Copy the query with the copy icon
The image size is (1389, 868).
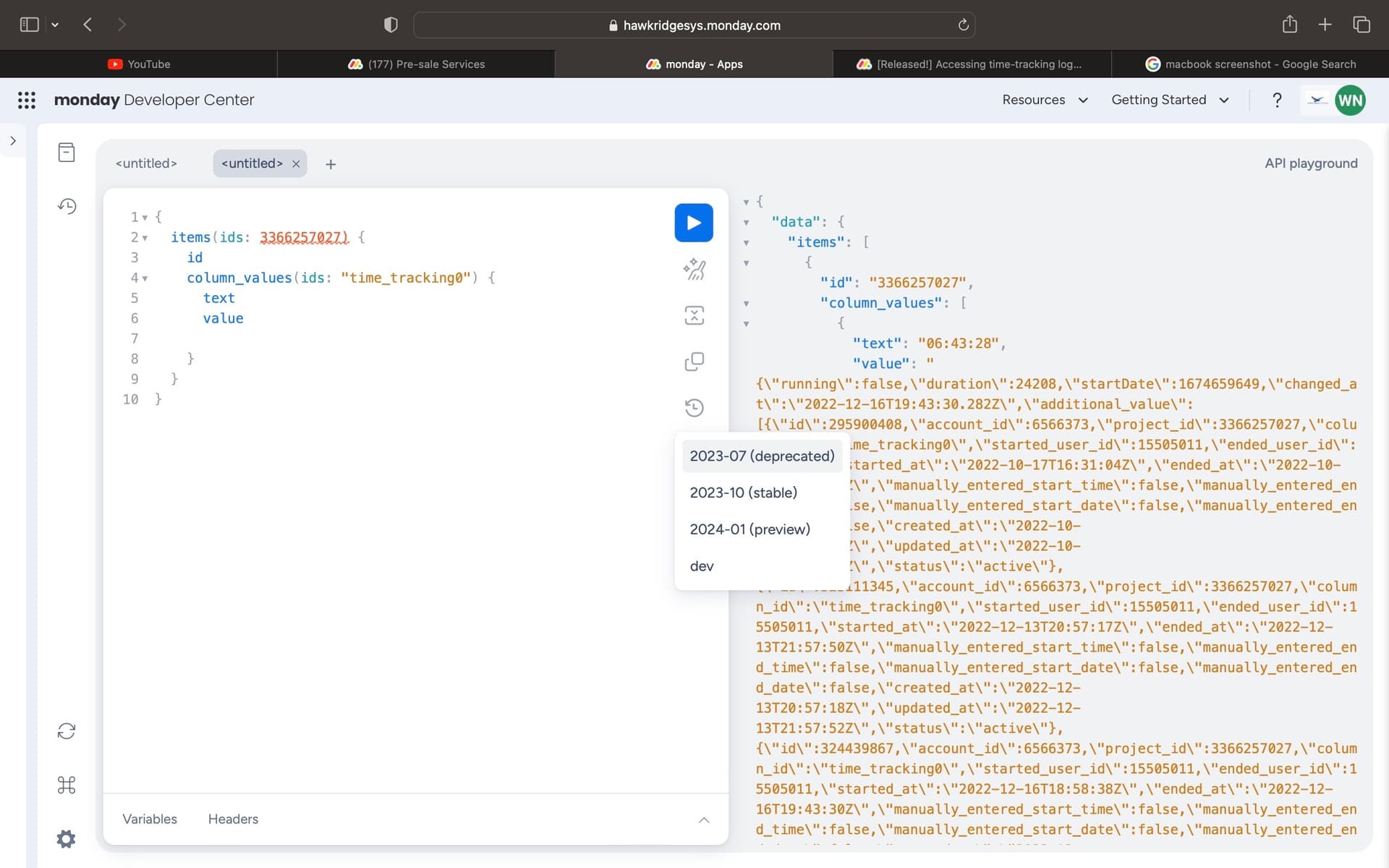(694, 362)
